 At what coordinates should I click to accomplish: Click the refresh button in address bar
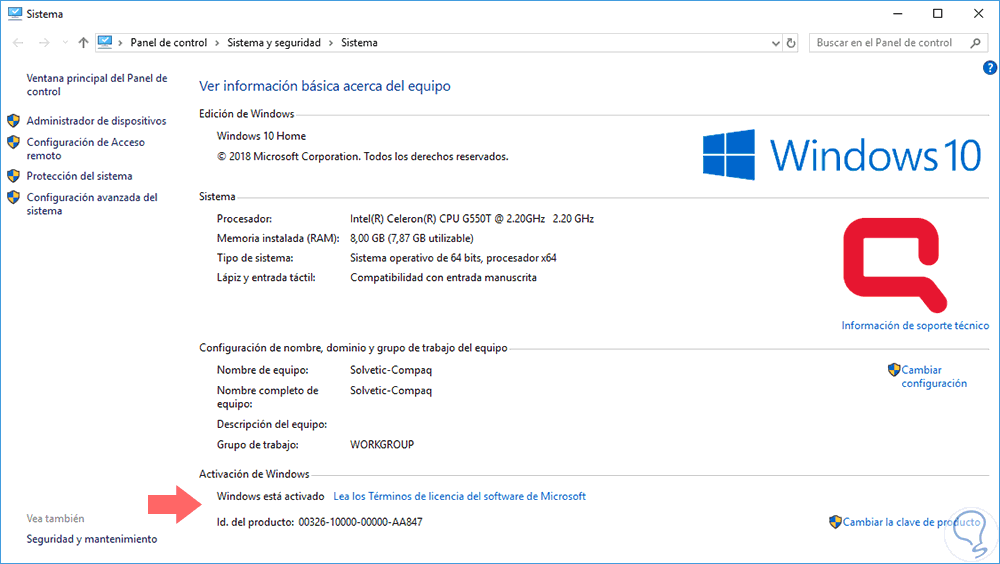click(791, 43)
